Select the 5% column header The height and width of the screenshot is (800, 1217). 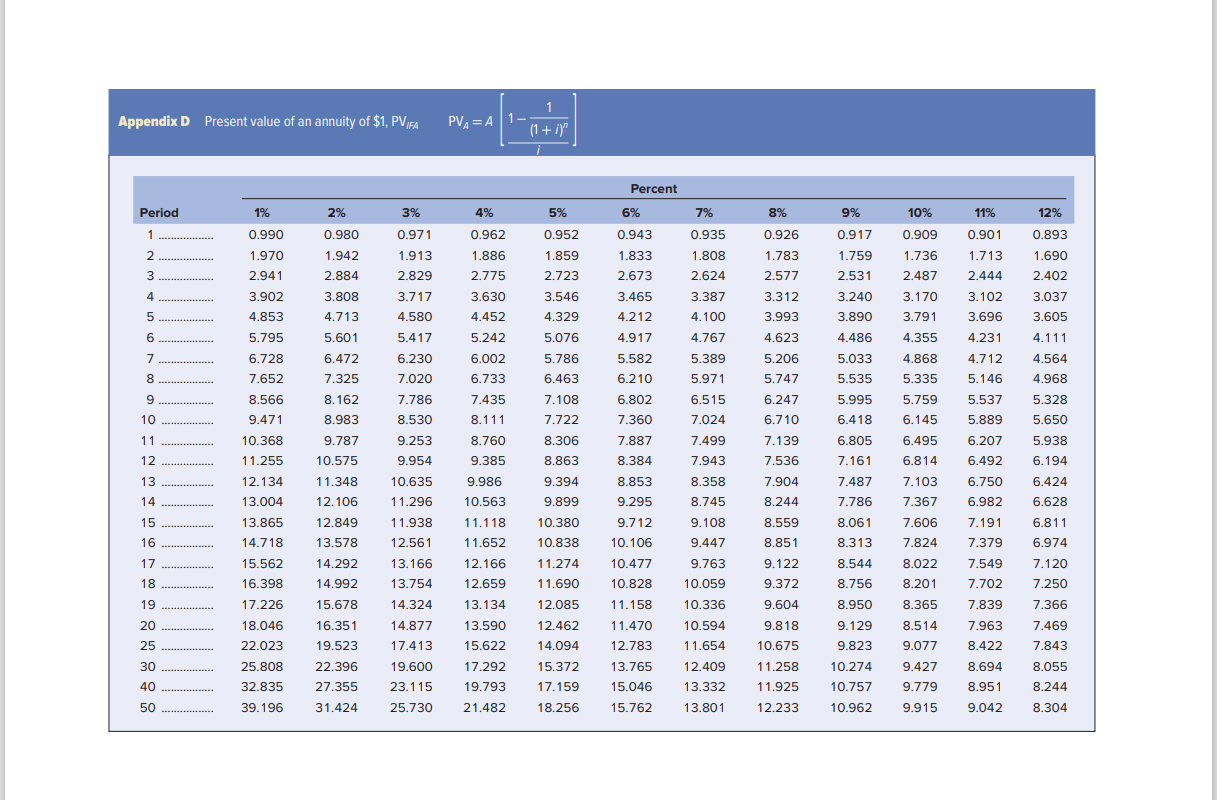pyautogui.click(x=558, y=213)
